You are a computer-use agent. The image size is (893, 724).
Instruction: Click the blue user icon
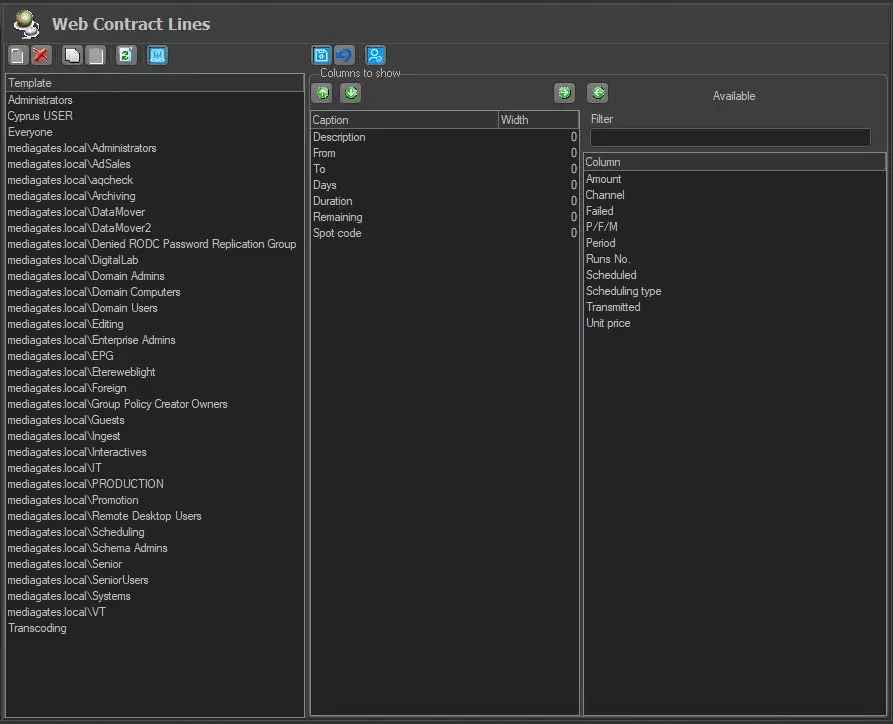click(x=375, y=56)
